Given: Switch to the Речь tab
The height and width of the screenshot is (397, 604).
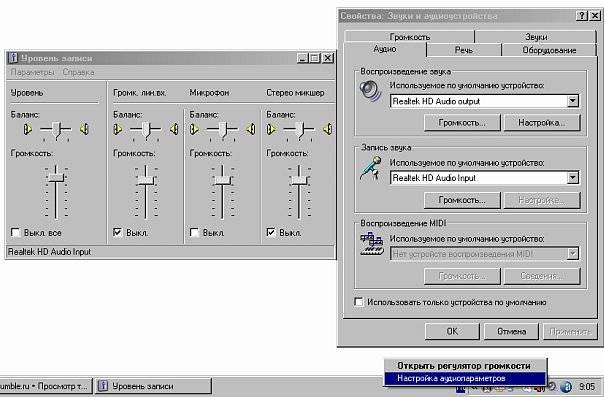Looking at the screenshot, I should 464,50.
